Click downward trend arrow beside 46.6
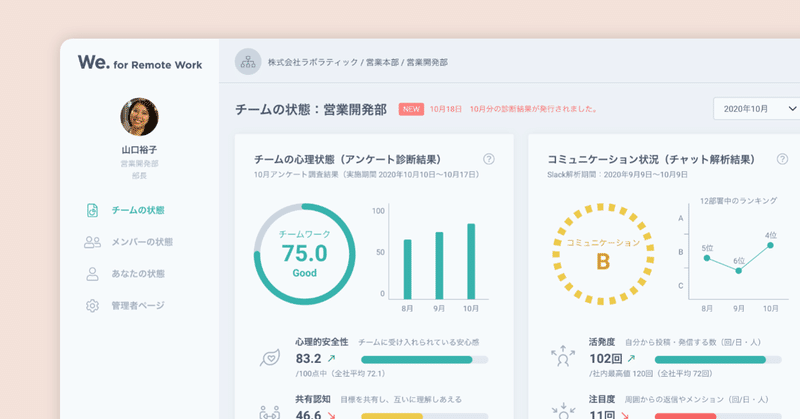The height and width of the screenshot is (419, 800). tap(332, 415)
